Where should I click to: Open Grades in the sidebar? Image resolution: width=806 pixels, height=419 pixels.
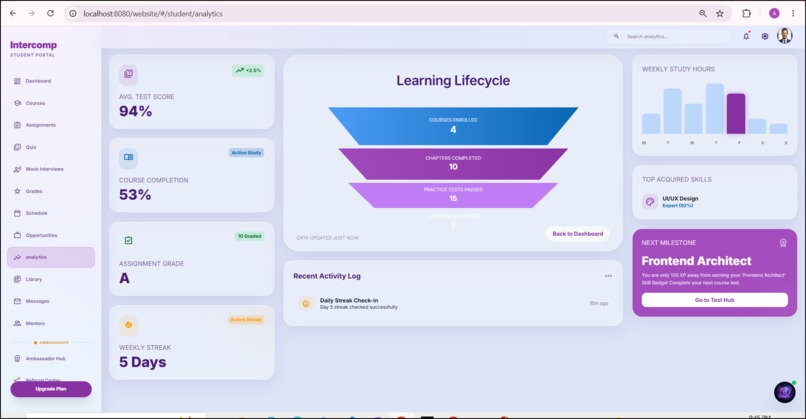(50, 191)
